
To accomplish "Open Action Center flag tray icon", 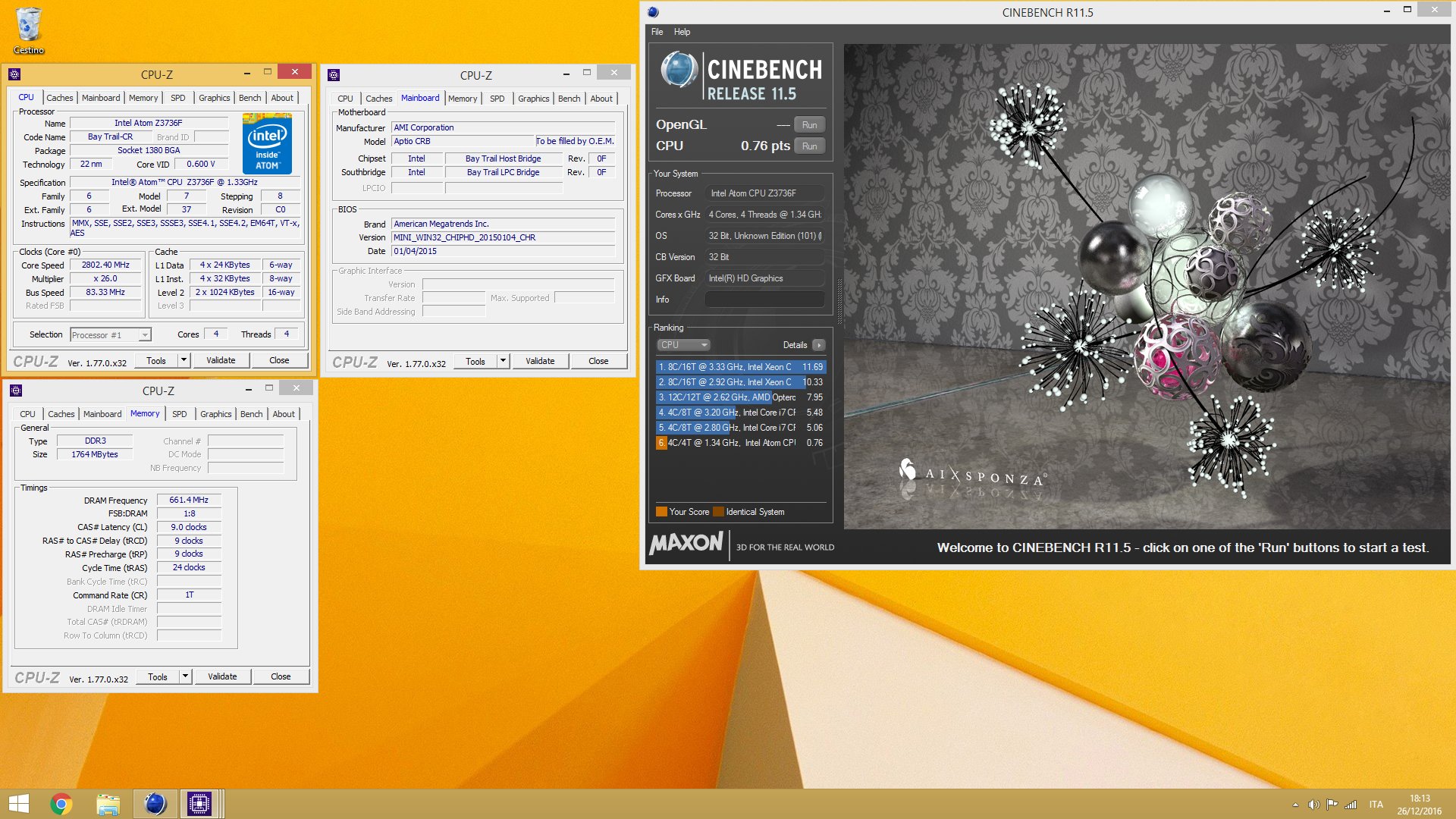I will (1332, 805).
